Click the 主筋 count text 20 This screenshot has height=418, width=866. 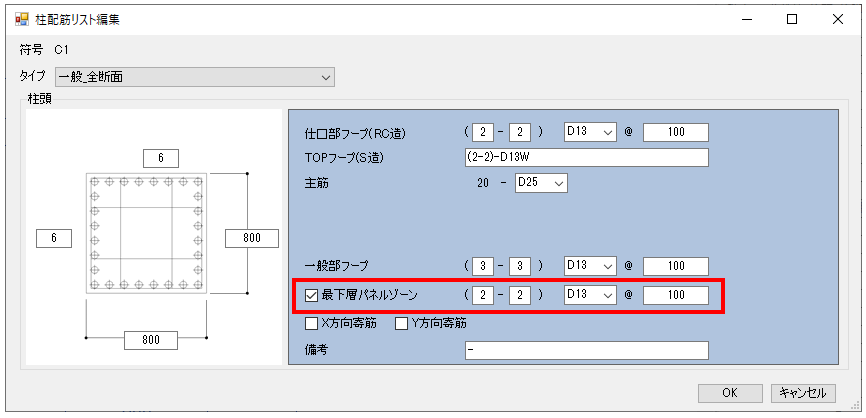coord(483,184)
